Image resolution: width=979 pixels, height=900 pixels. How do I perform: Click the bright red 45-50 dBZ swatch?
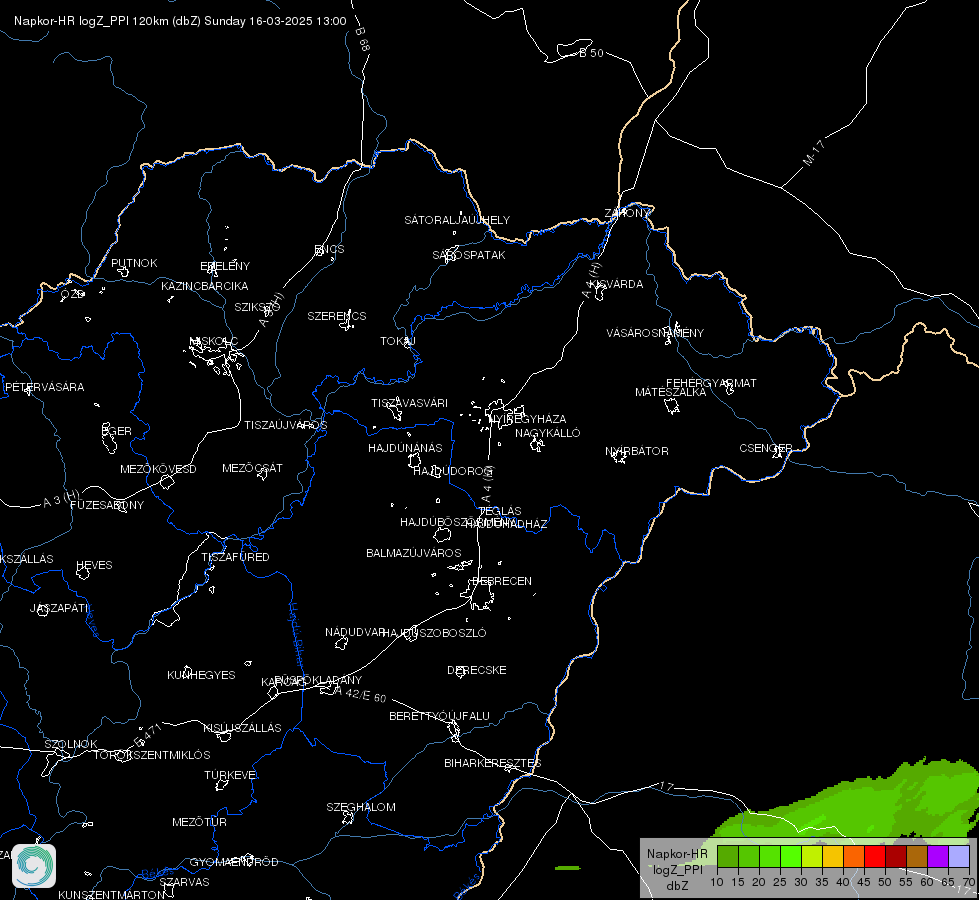pos(875,856)
